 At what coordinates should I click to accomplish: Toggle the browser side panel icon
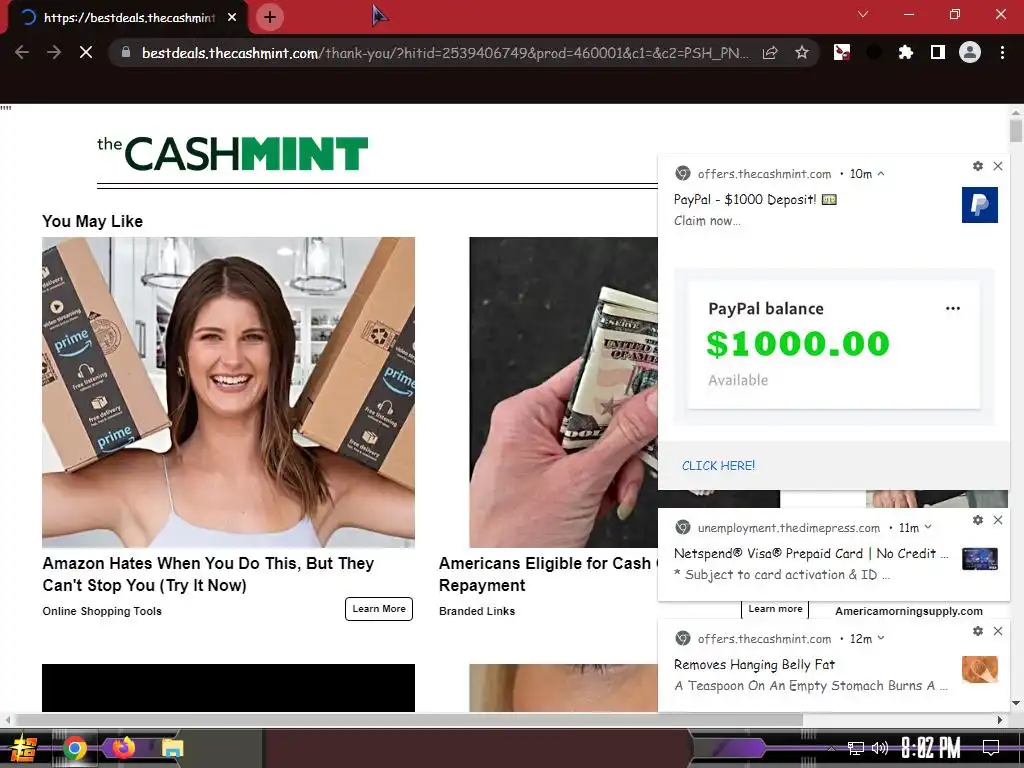point(938,52)
